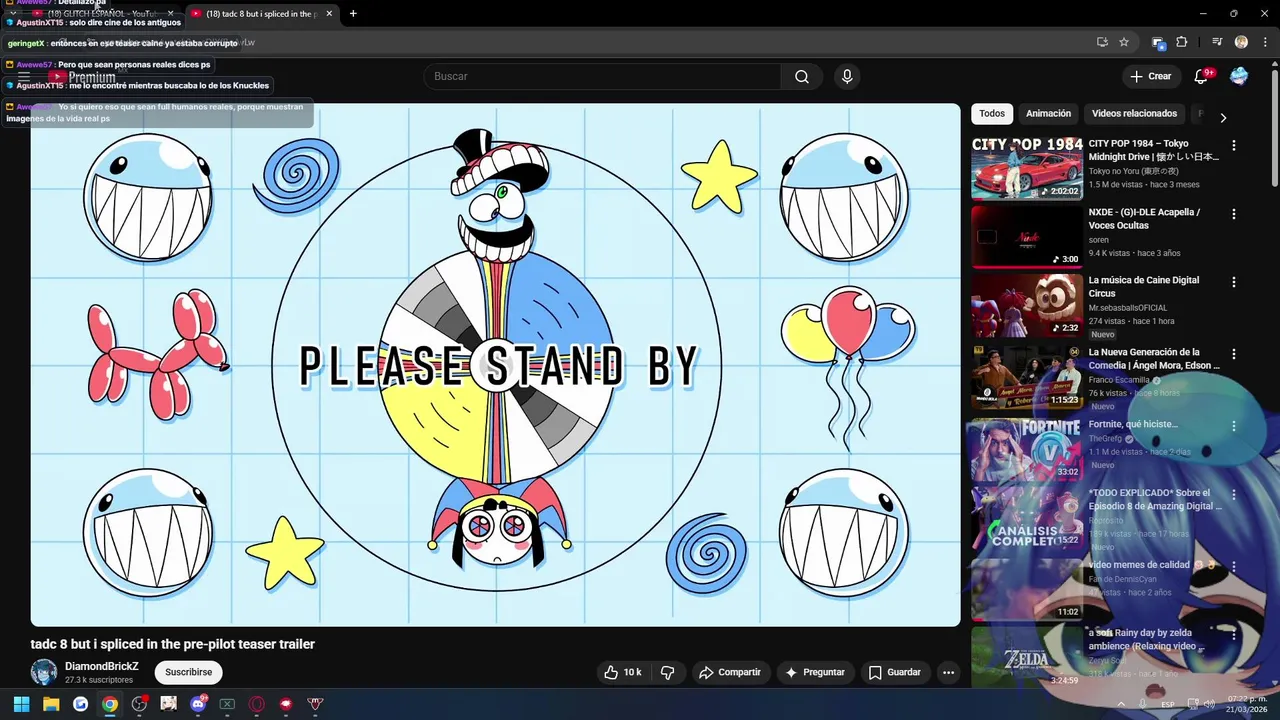The image size is (1280, 720).
Task: Open Chrome profile avatar
Action: 1241,42
